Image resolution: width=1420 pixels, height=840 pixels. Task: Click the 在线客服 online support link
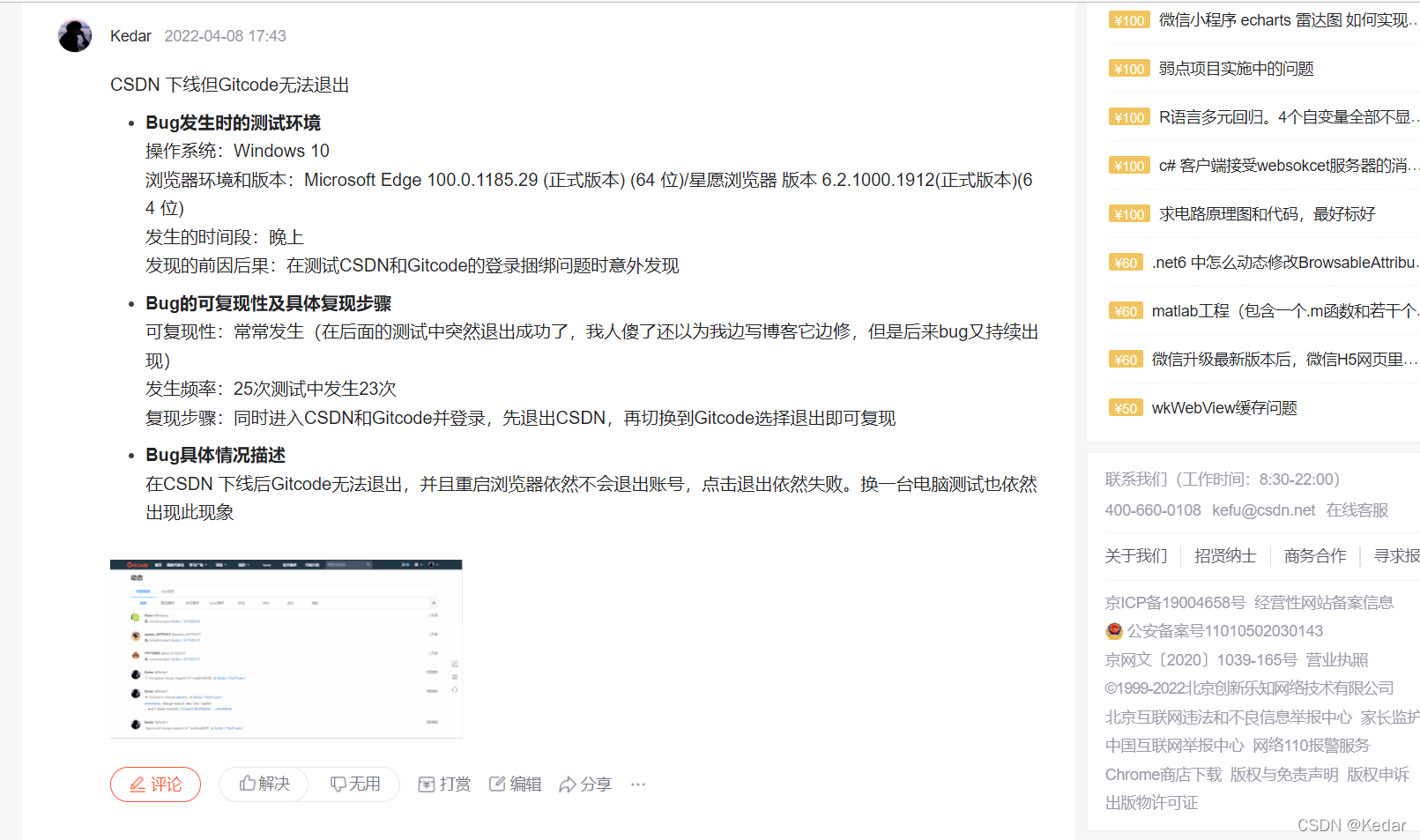1357,509
